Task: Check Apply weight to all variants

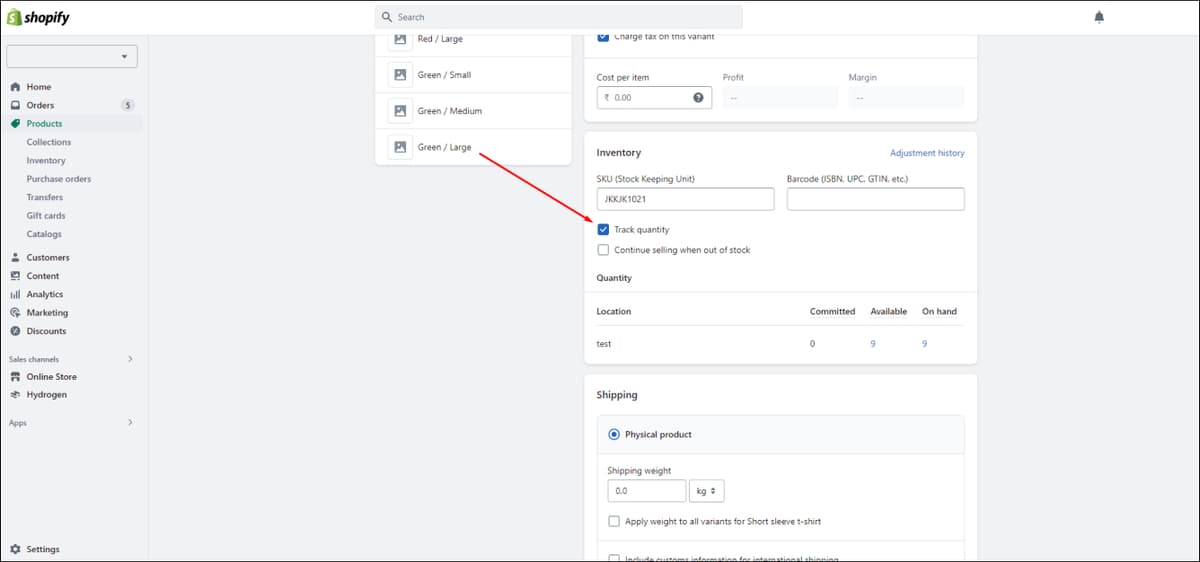Action: (614, 521)
